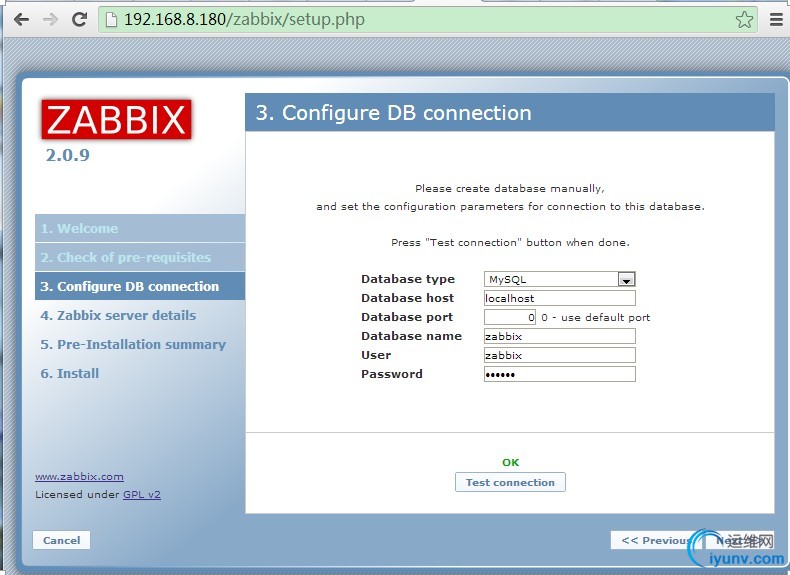Click the 'Password' label
The image size is (790, 575).
point(391,374)
